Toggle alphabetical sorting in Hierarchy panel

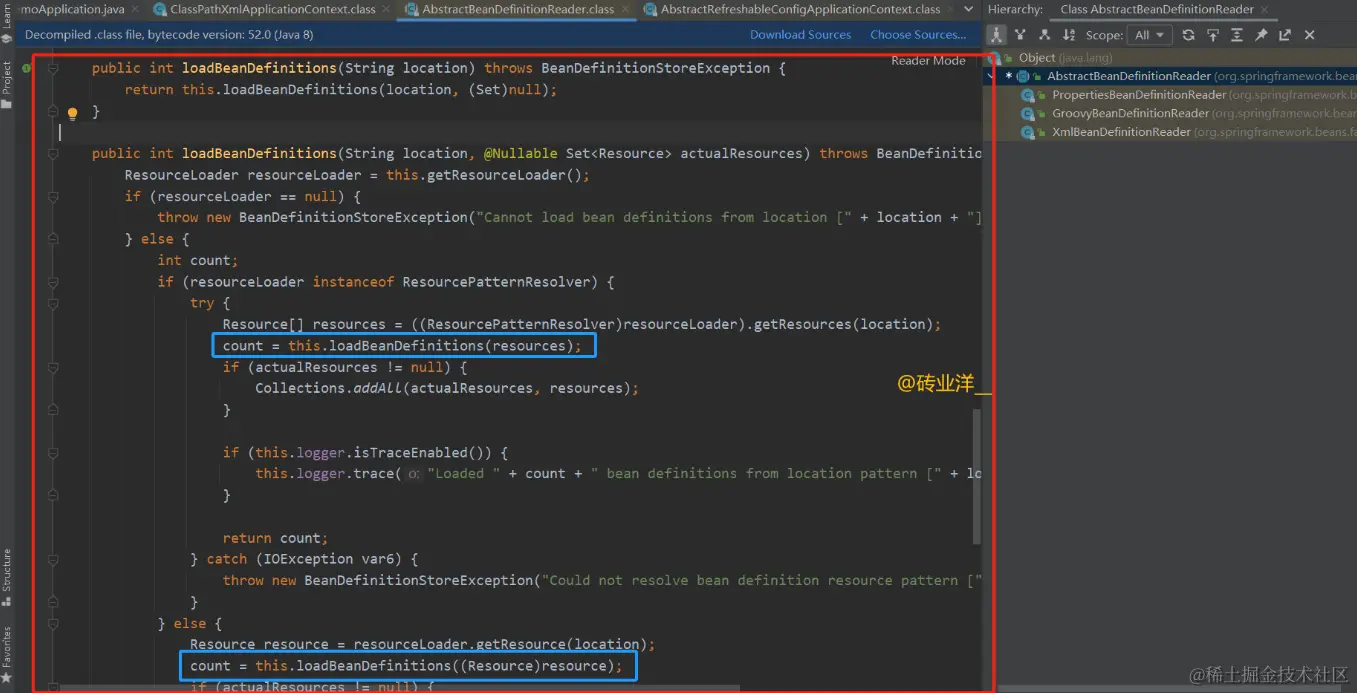pyautogui.click(x=1069, y=35)
